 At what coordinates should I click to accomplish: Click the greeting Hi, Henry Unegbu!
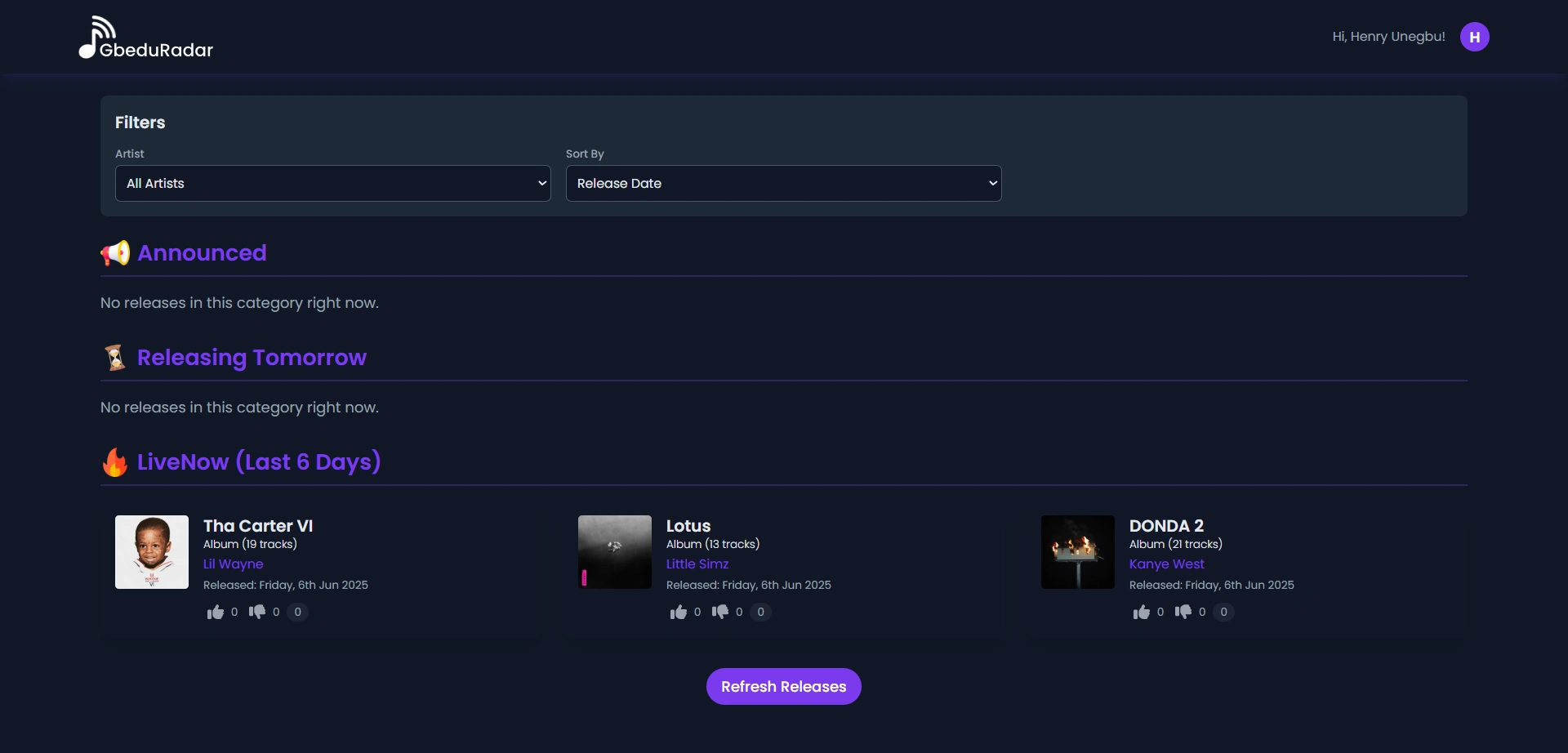click(x=1388, y=37)
